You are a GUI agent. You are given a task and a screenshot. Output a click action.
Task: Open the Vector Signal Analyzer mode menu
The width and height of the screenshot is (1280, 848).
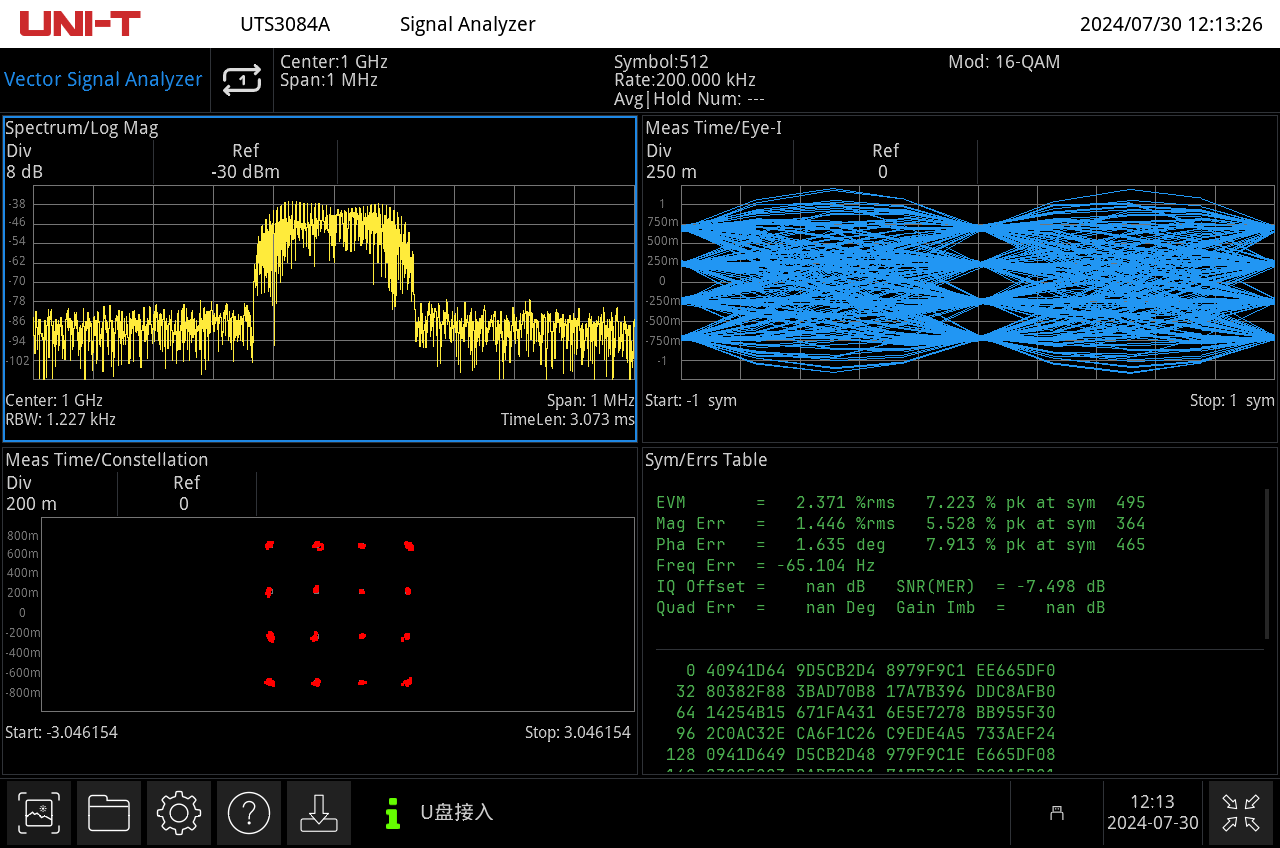[103, 80]
